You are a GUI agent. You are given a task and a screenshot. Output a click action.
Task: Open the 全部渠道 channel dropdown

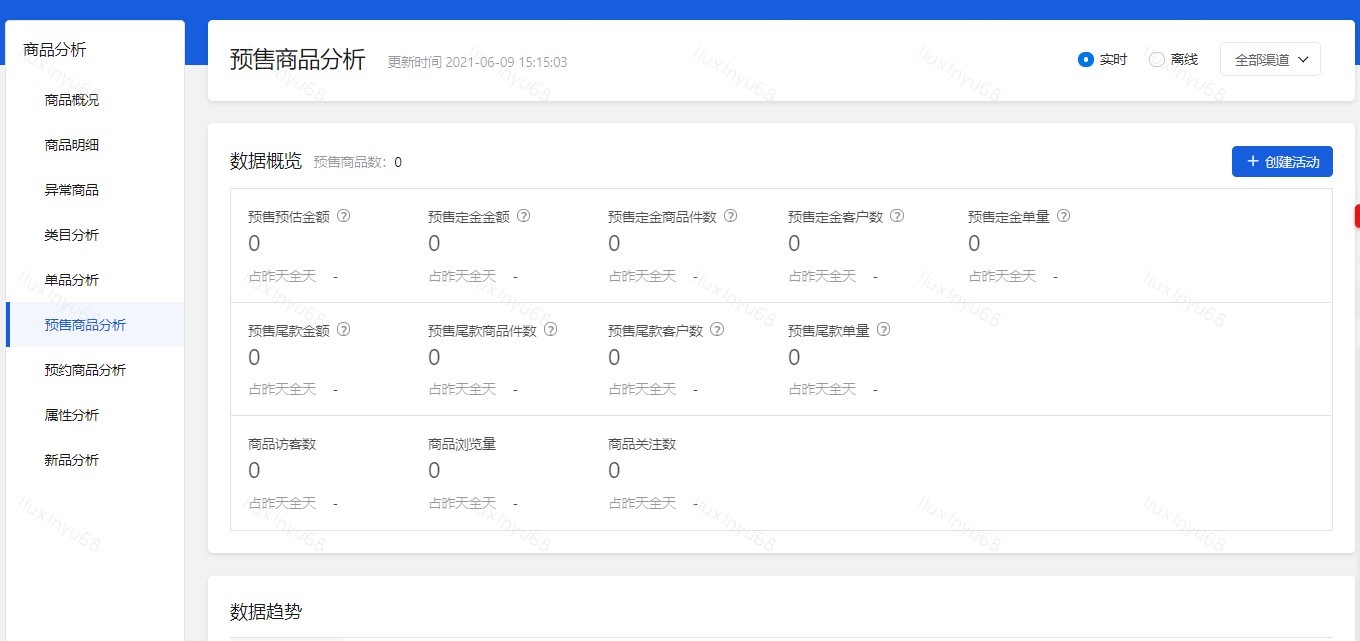coord(1270,59)
